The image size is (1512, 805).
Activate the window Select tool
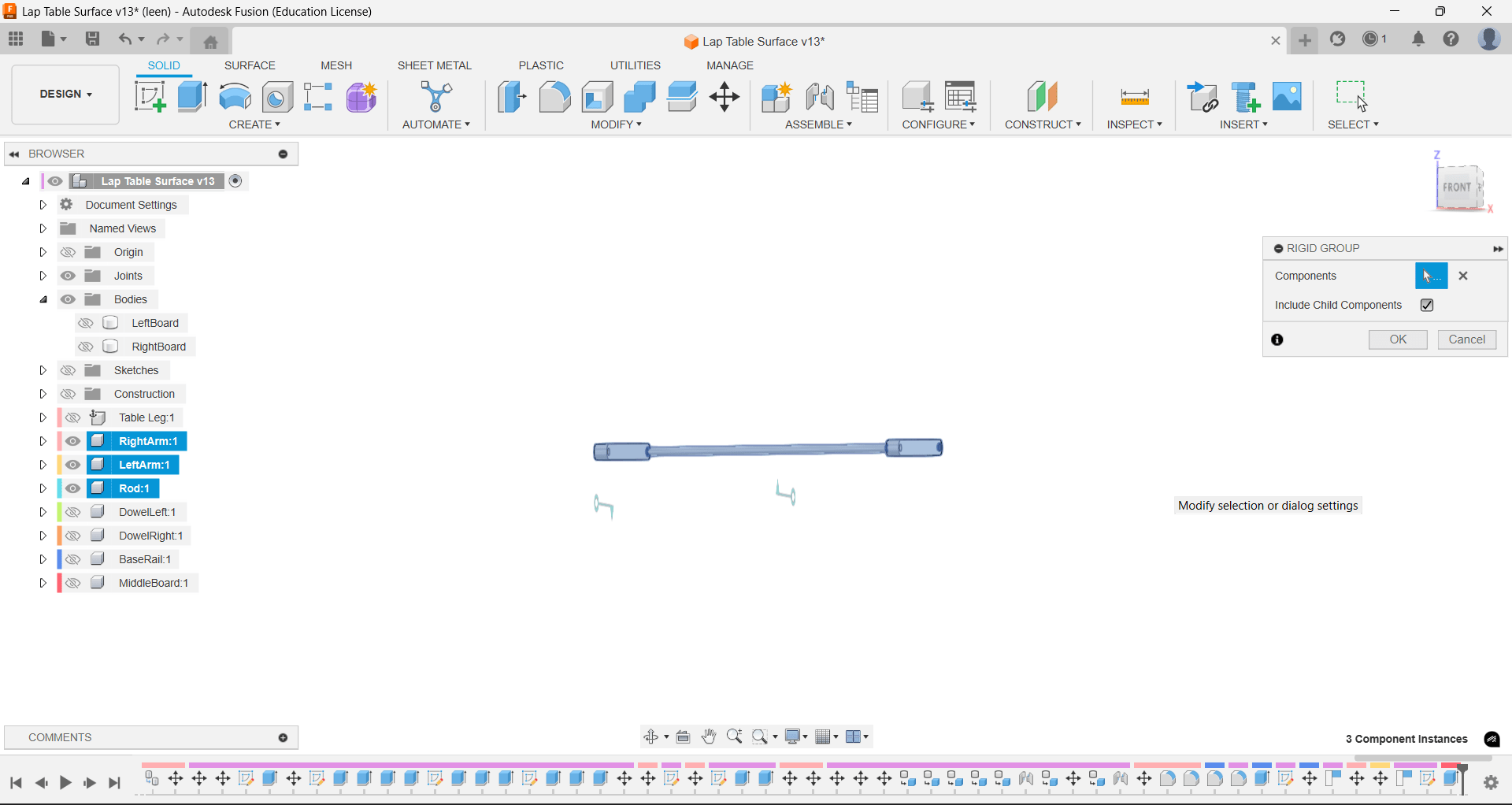pyautogui.click(x=1352, y=96)
